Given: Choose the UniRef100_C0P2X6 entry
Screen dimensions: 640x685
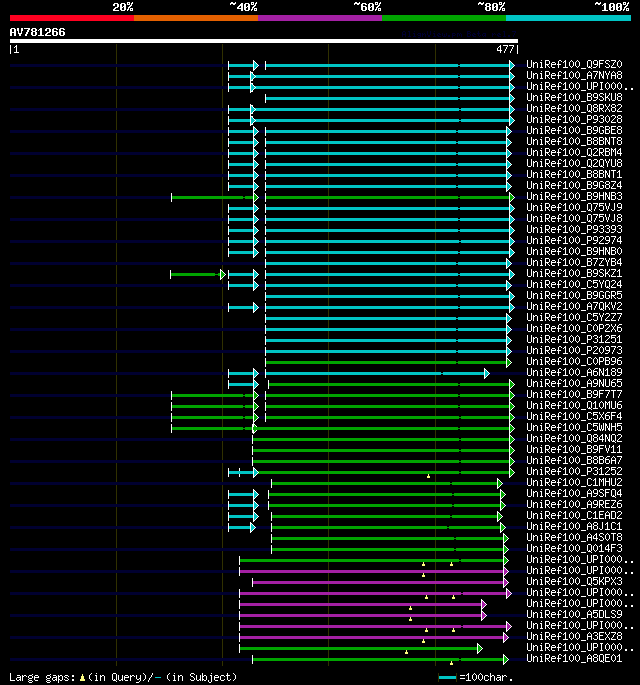Looking at the screenshot, I should point(574,328).
